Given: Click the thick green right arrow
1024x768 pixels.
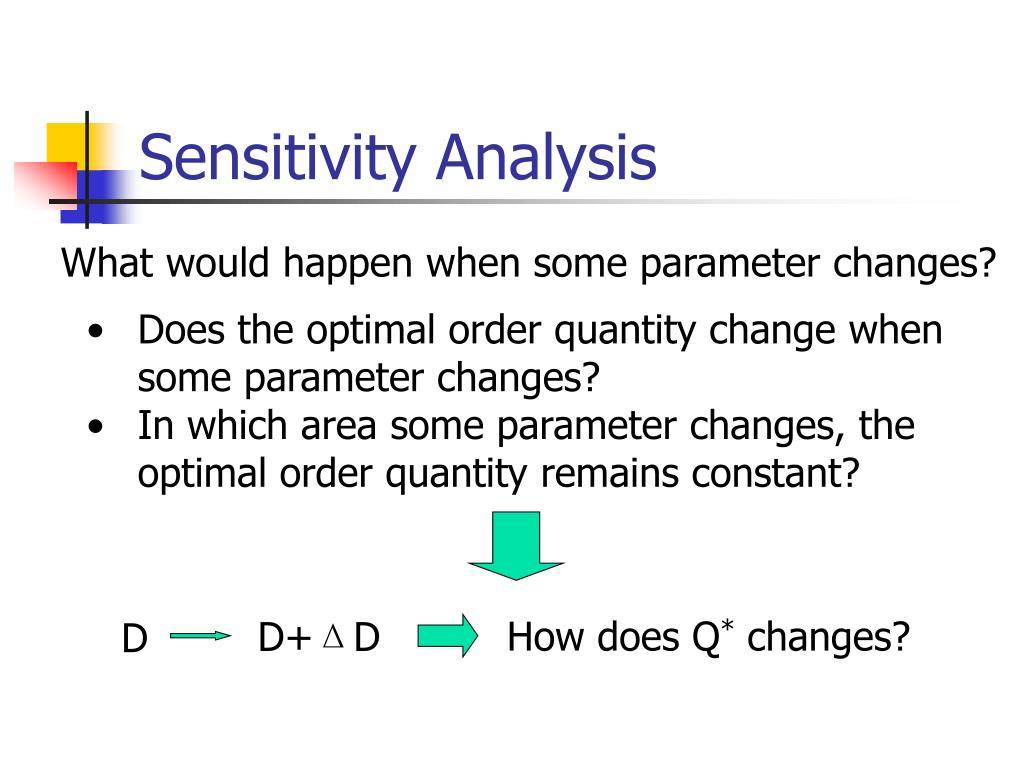Looking at the screenshot, I should point(447,635).
